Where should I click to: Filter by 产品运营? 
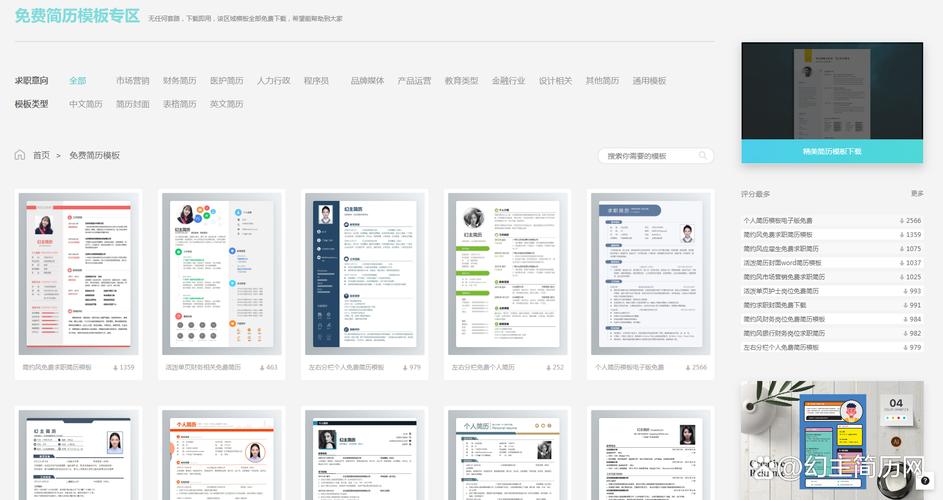click(414, 81)
